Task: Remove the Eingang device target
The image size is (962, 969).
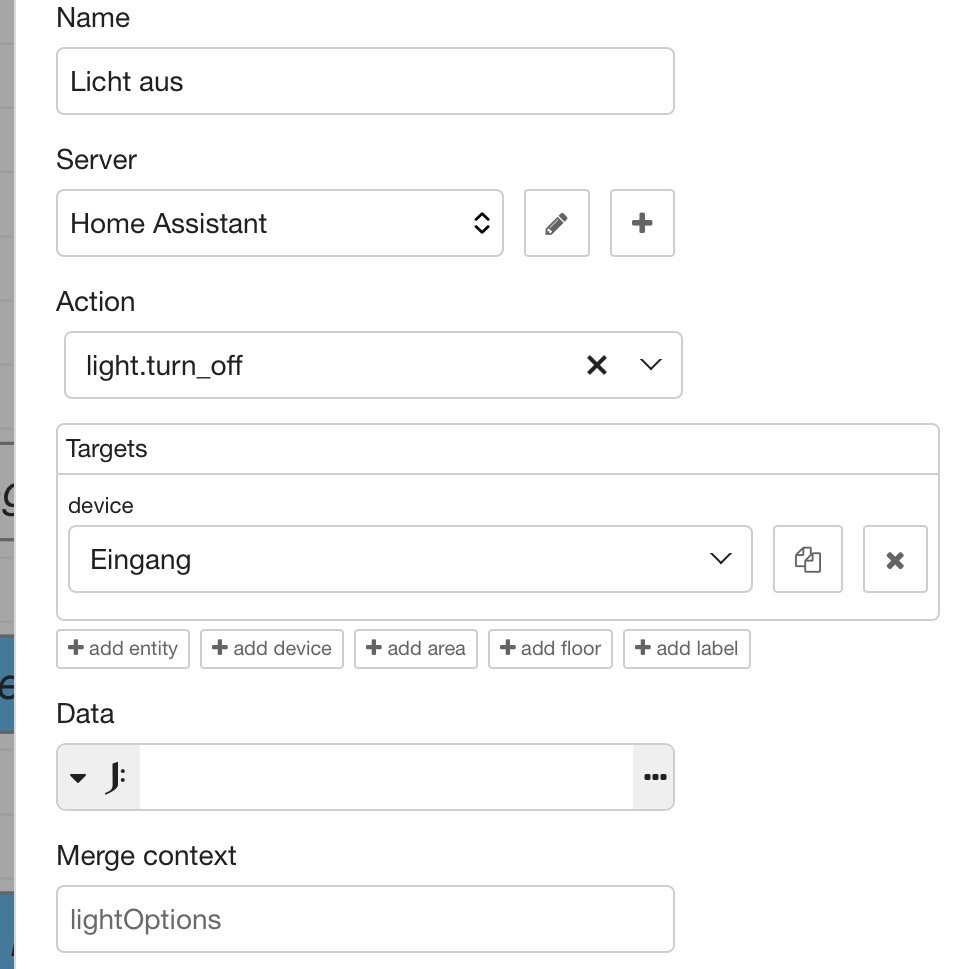Action: click(x=895, y=559)
